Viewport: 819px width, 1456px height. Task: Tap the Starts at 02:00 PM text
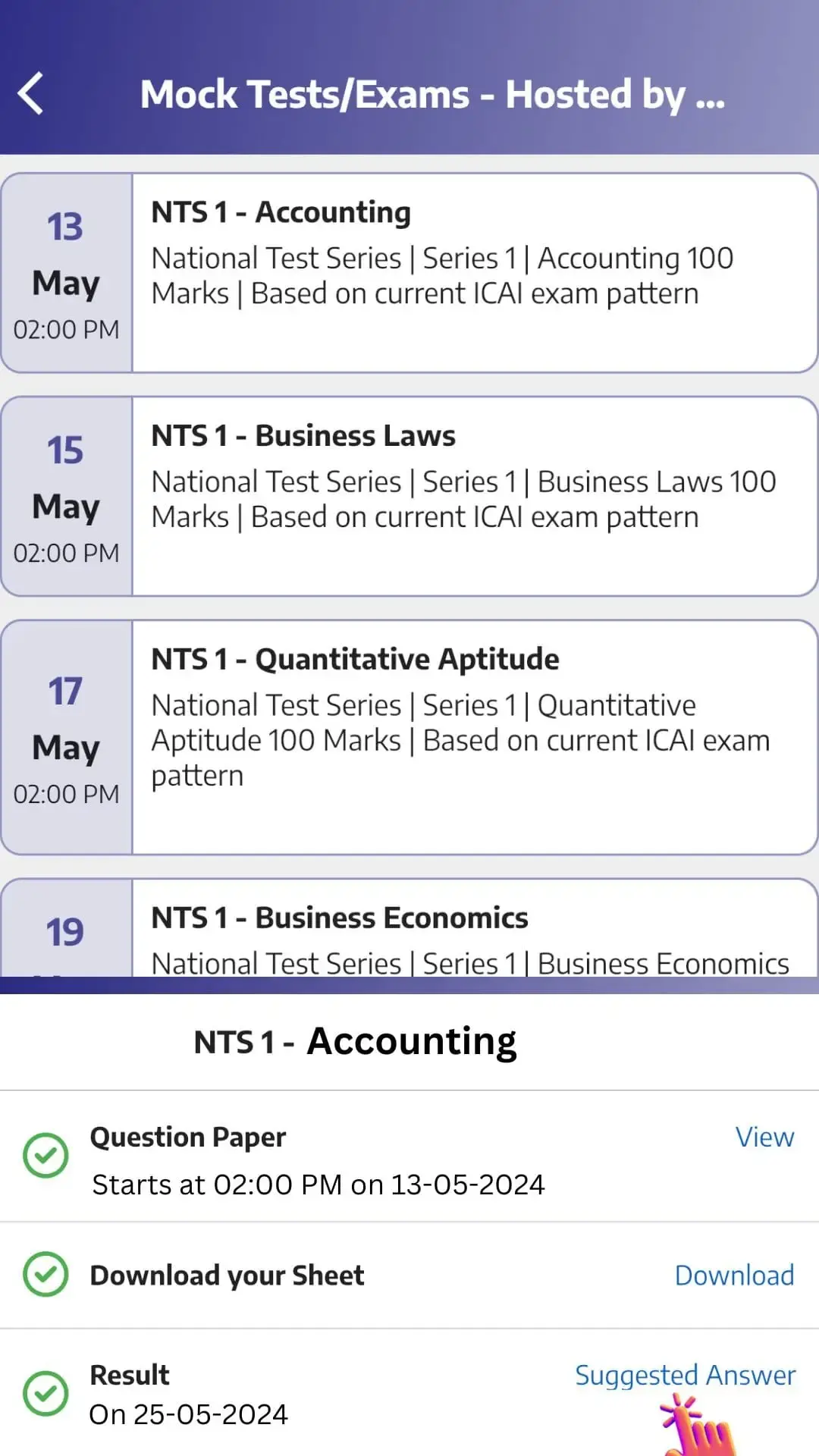point(318,1185)
